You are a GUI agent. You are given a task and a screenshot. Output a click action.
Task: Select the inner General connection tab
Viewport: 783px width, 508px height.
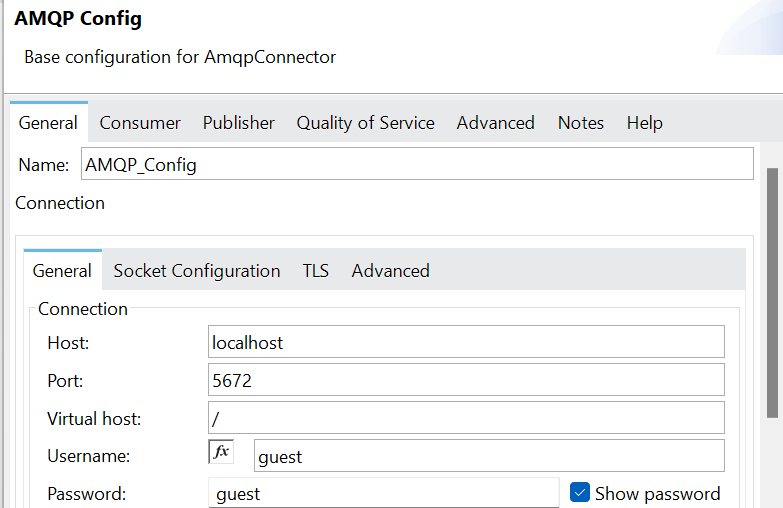62,271
